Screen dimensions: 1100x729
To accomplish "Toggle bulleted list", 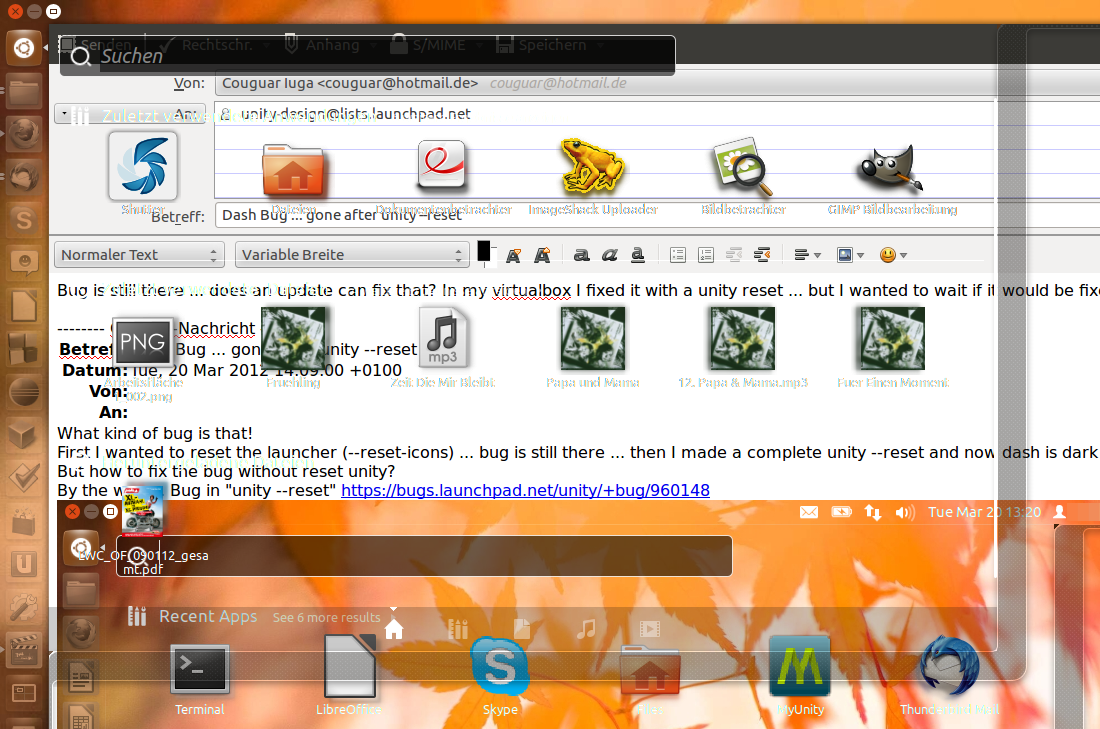I will (x=678, y=255).
